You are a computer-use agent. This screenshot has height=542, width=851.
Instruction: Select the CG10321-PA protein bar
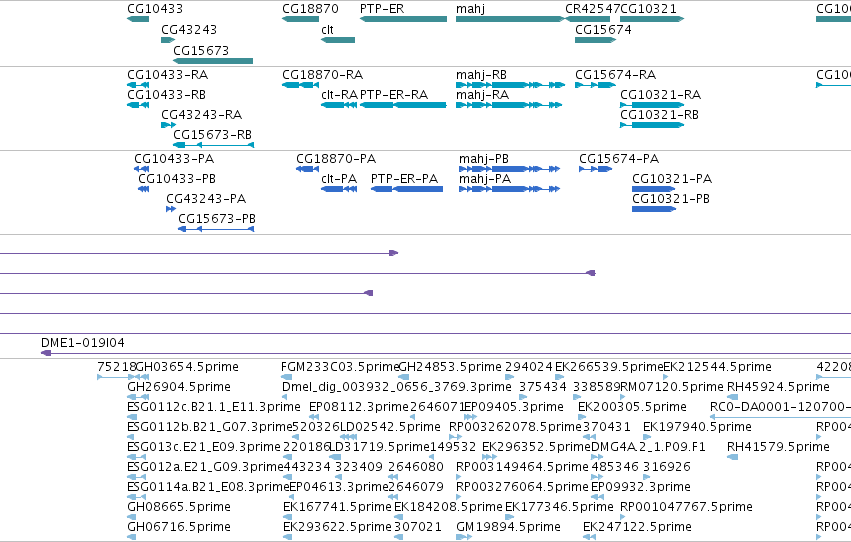[653, 189]
